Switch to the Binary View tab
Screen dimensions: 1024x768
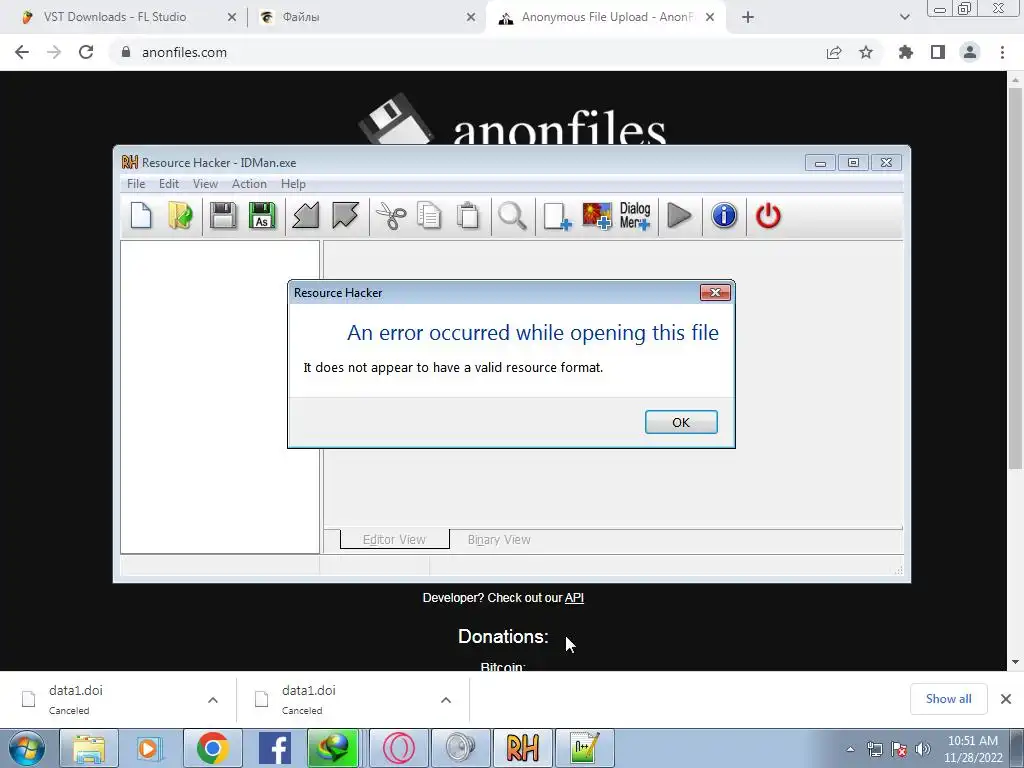point(499,539)
